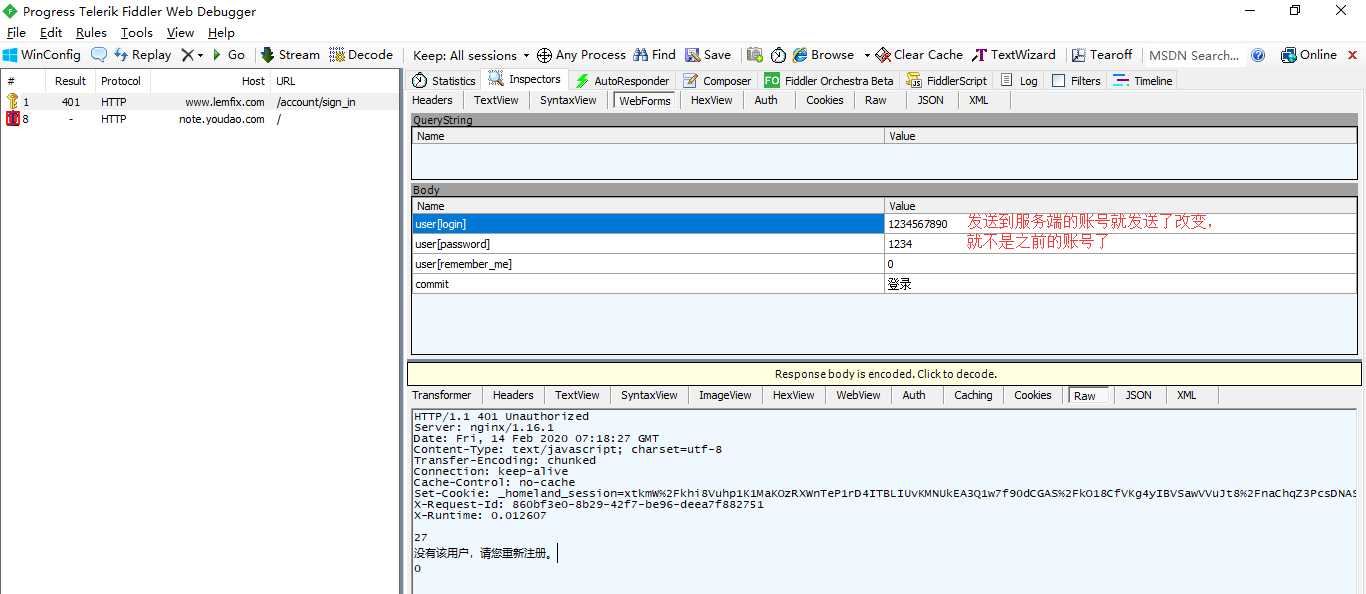Screen dimensions: 1366x594
Task: Toggle Stream mode in the toolbar
Action: click(x=290, y=55)
